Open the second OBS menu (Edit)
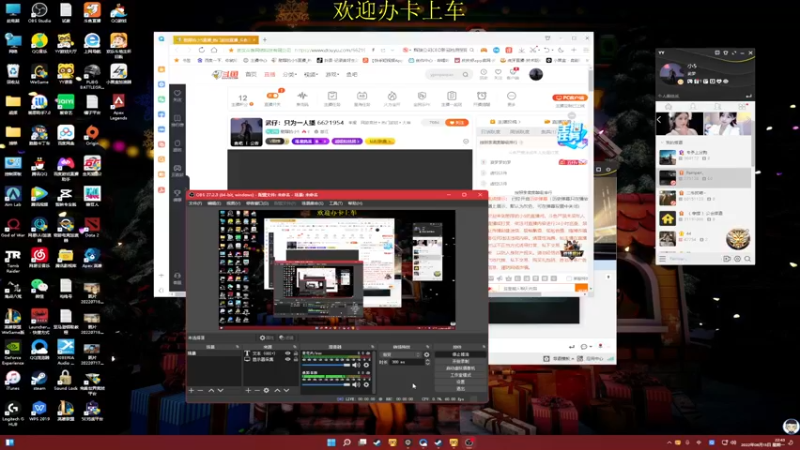The height and width of the screenshot is (450, 800). [214, 203]
